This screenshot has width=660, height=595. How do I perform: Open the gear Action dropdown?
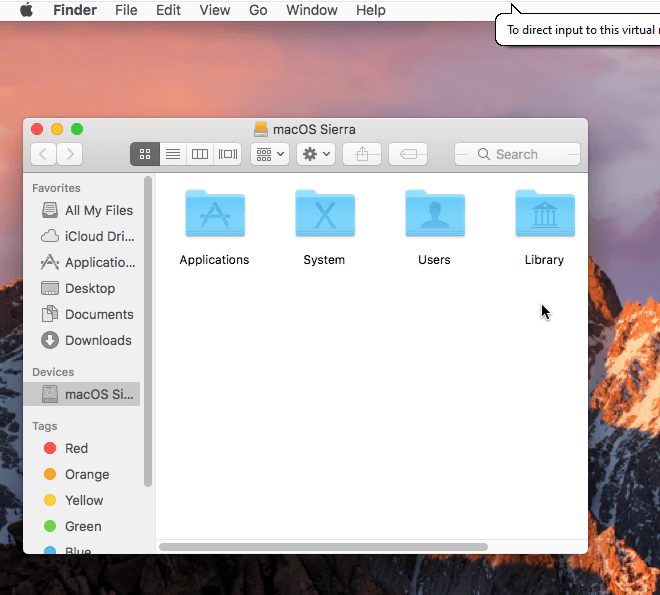click(x=316, y=154)
